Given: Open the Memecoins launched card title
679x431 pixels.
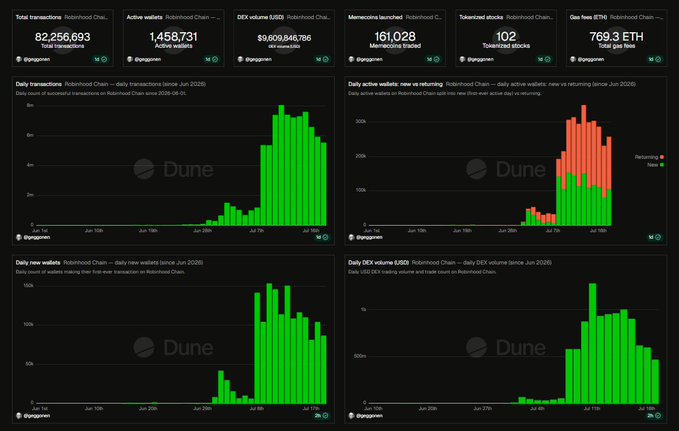Looking at the screenshot, I should [x=375, y=17].
